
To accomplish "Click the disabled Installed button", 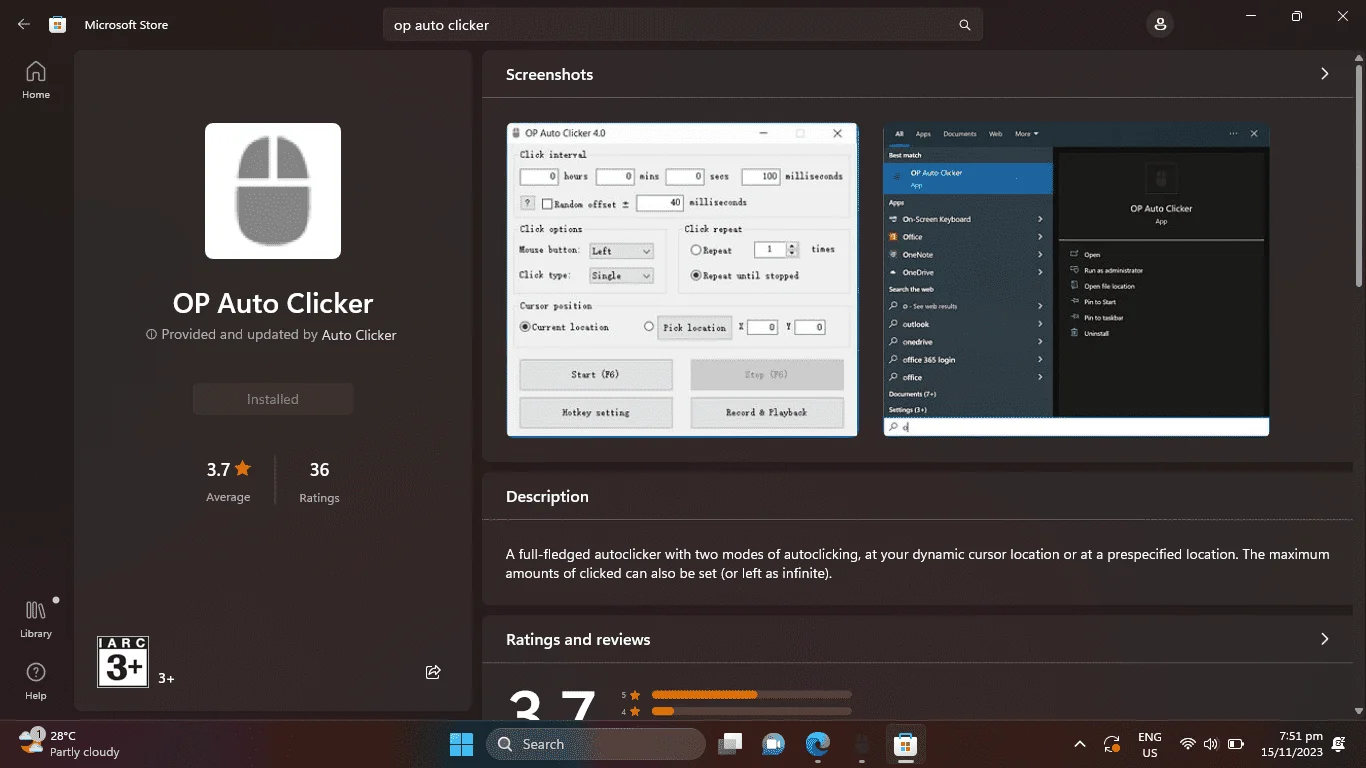I will click(273, 399).
